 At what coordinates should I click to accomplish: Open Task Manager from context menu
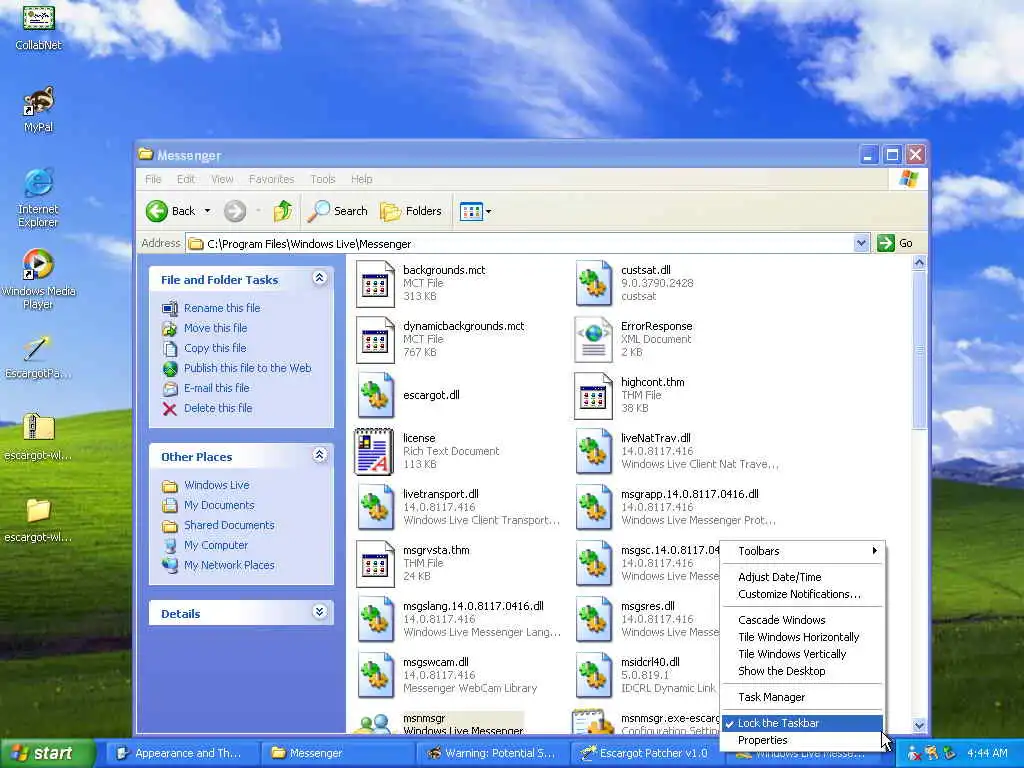coord(803,697)
